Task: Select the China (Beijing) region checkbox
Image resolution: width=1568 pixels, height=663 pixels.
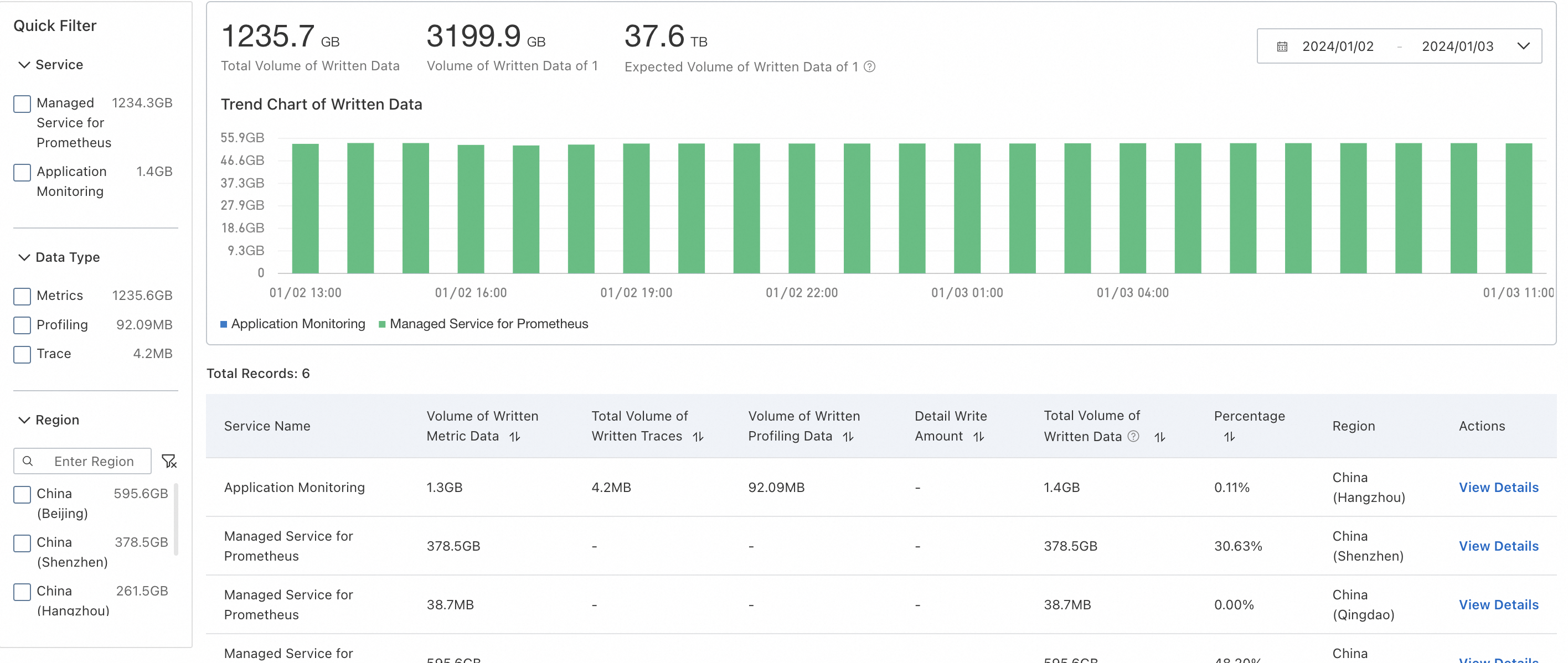Action: [23, 495]
